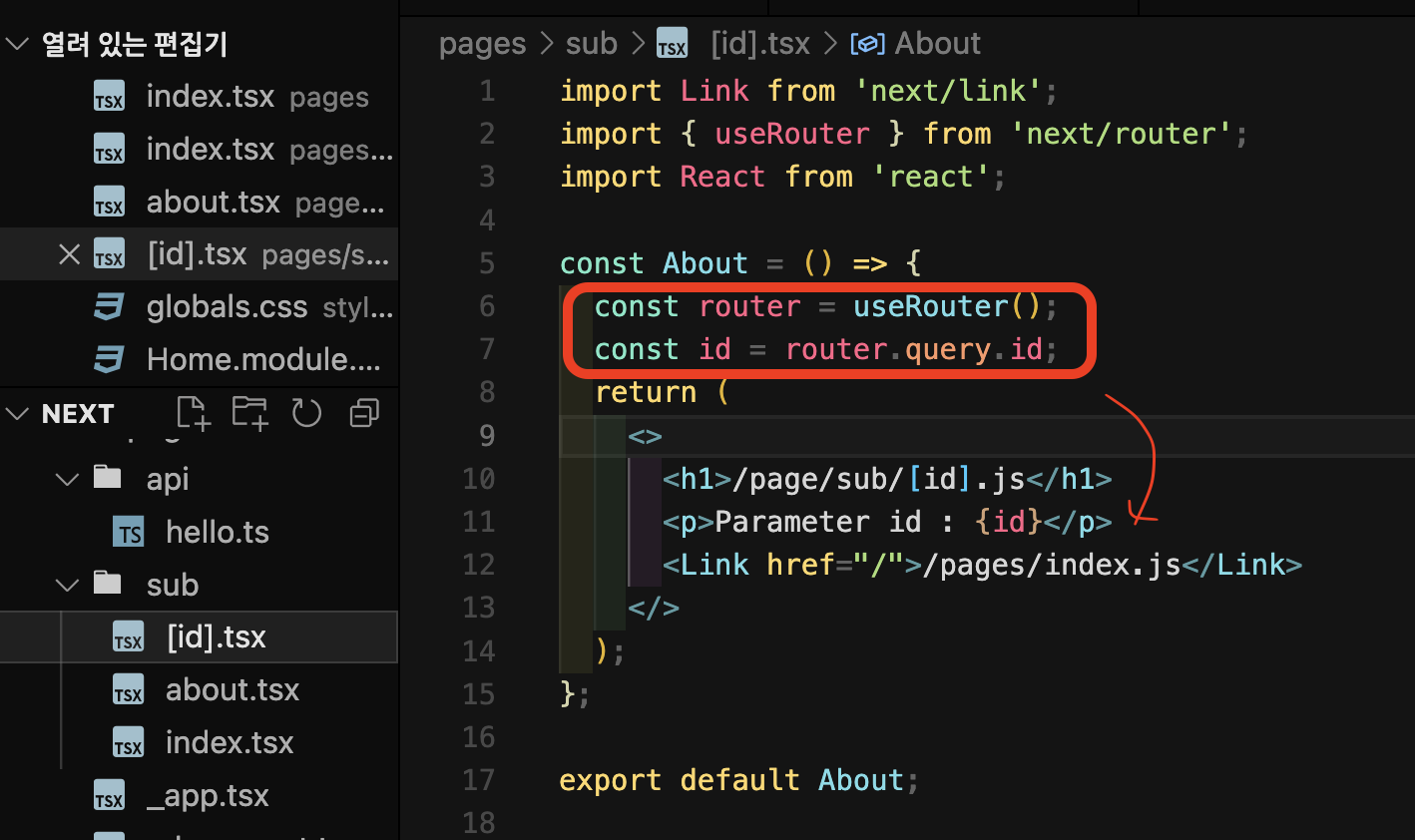The width and height of the screenshot is (1415, 840).
Task: Click router.query.id on line 7
Action: [914, 349]
